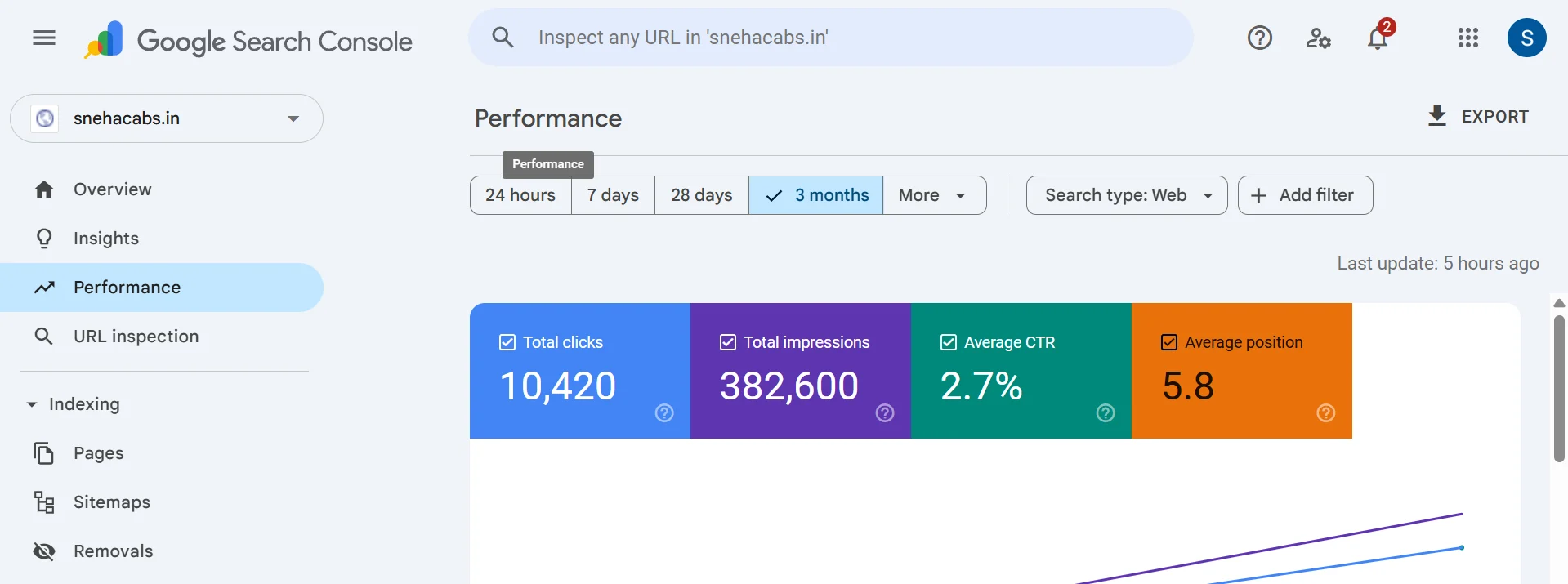The width and height of the screenshot is (1568, 584).
Task: Click the vertical scrollbar thumb
Action: click(1559, 388)
